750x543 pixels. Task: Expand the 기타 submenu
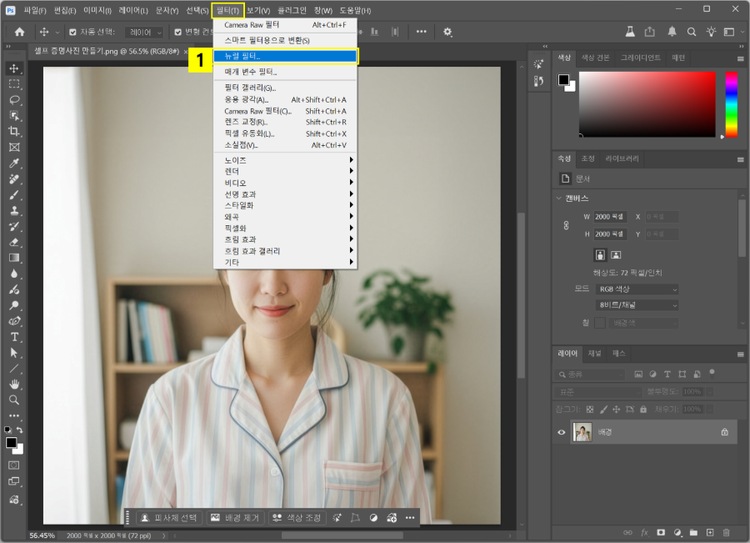tap(285, 262)
